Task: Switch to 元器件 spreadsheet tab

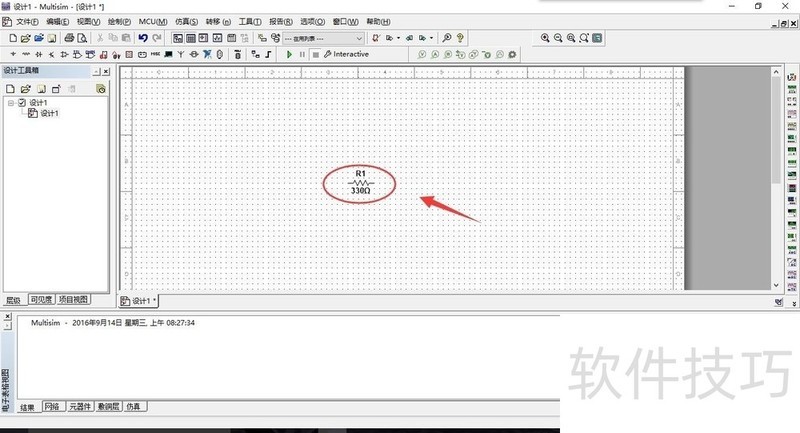Action: point(80,406)
